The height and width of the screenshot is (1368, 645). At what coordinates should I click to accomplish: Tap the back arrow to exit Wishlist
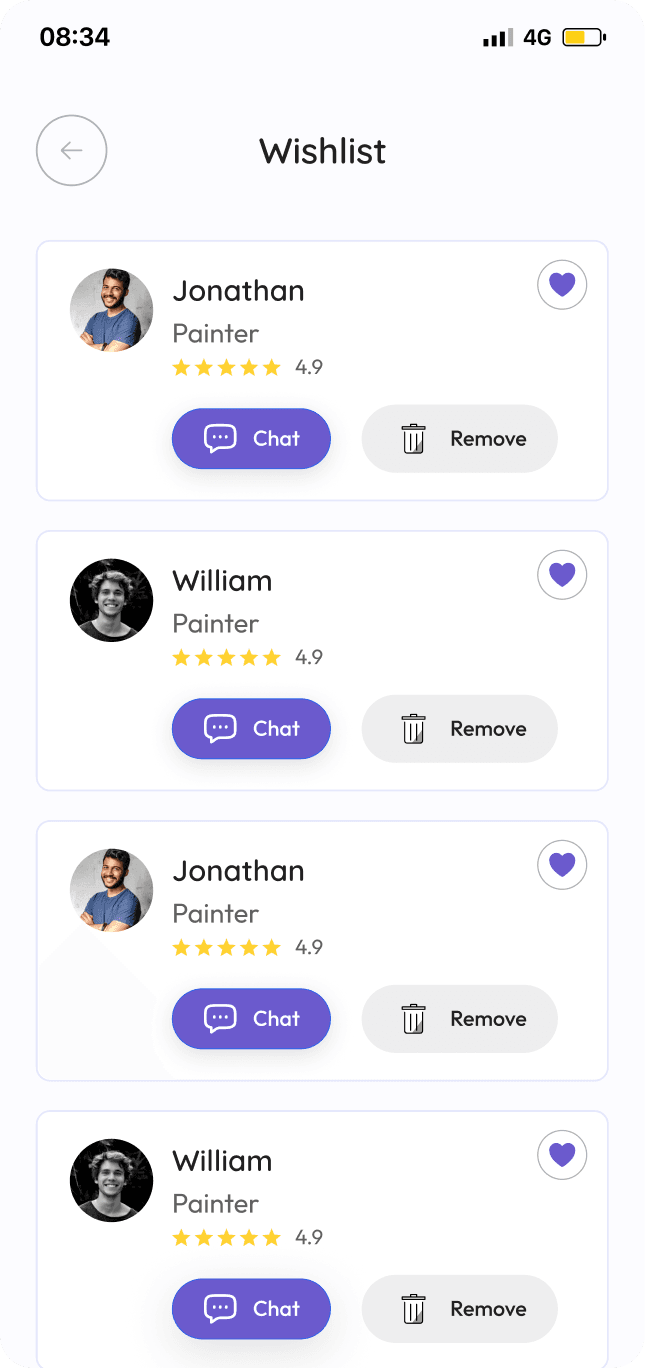[x=71, y=150]
